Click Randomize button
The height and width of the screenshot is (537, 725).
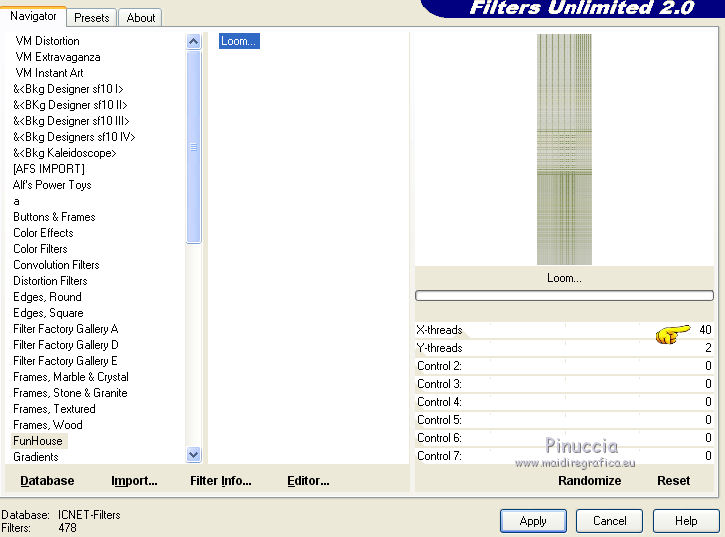coord(590,481)
